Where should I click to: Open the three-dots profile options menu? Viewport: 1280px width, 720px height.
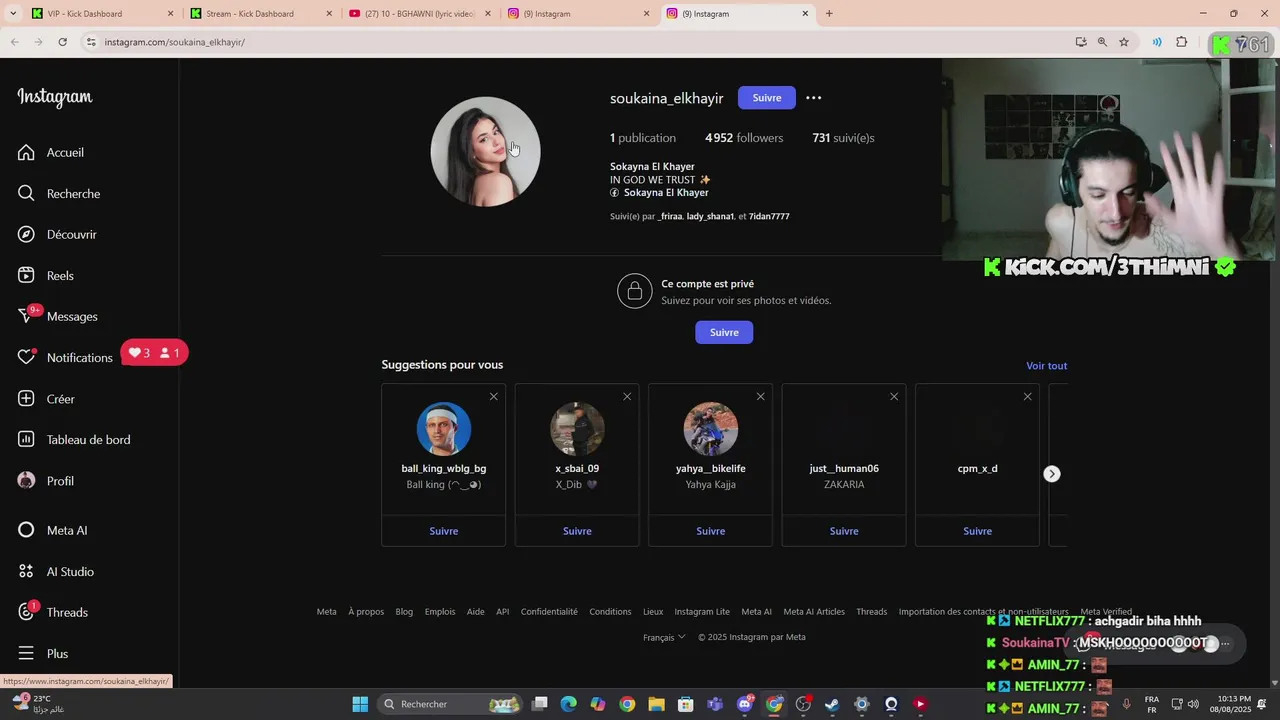point(814,98)
